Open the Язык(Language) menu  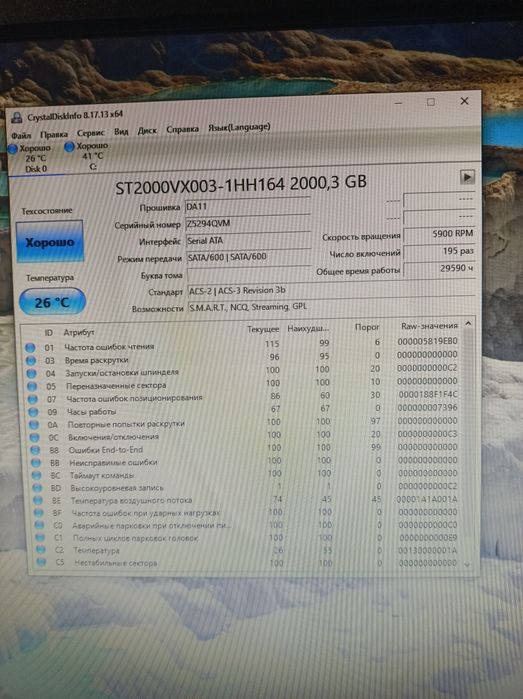(x=239, y=127)
